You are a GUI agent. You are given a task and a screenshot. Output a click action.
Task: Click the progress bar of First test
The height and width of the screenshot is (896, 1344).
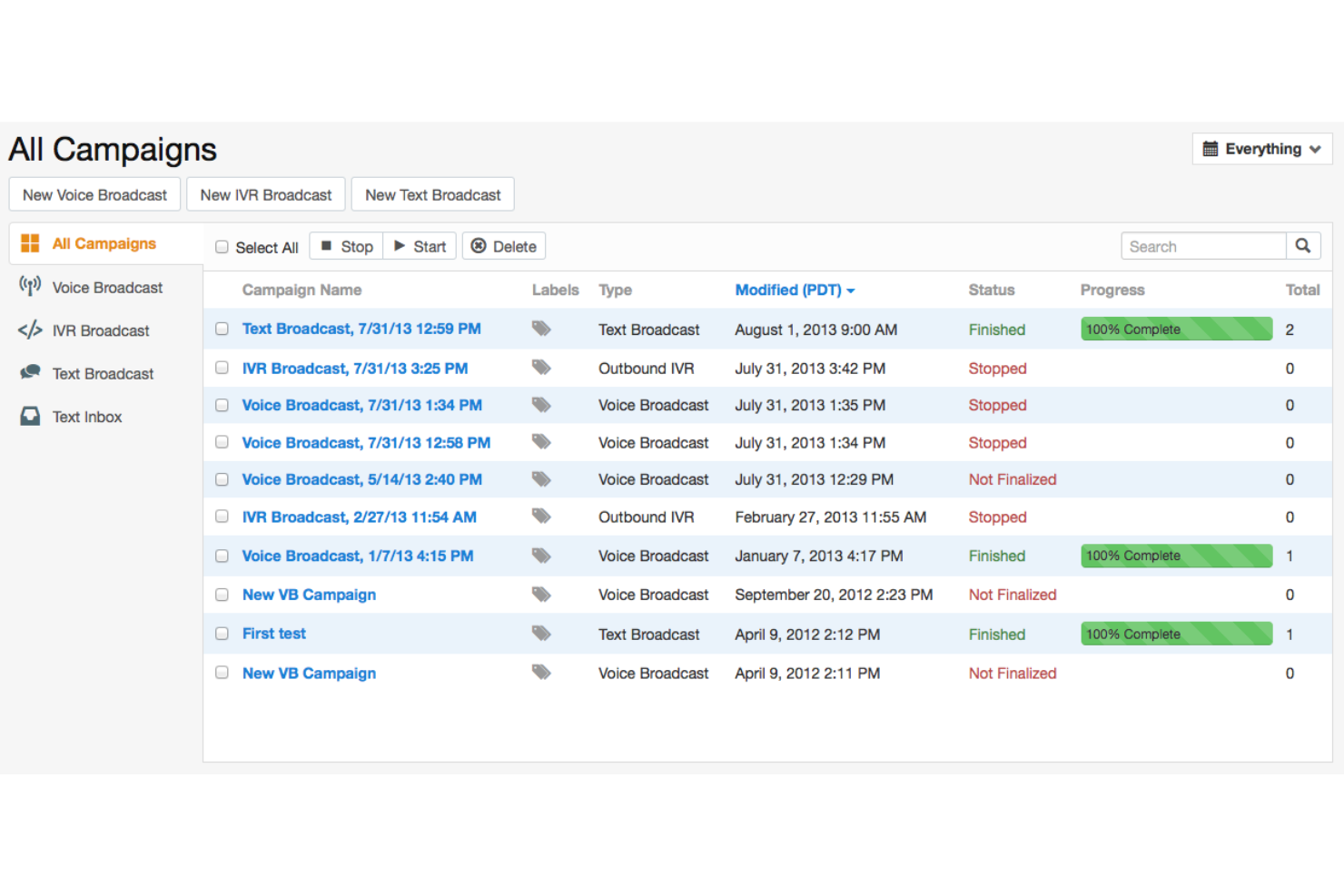point(1176,634)
